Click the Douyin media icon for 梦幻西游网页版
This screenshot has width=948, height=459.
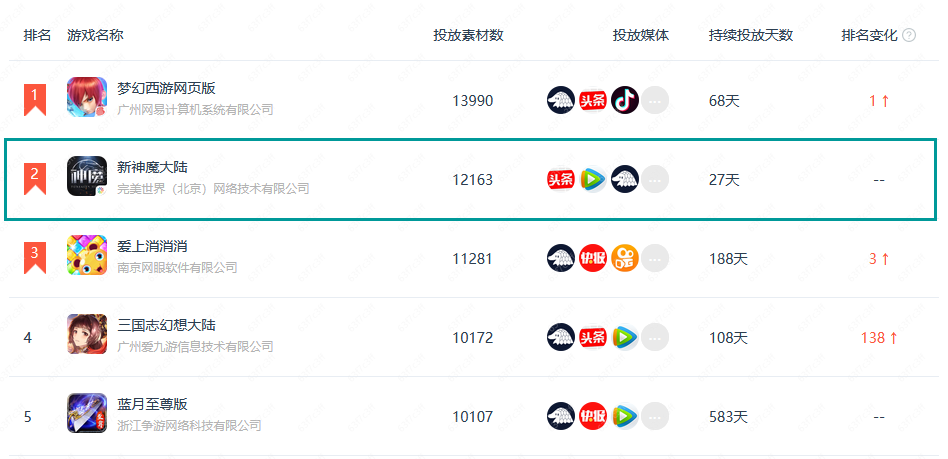coord(625,100)
